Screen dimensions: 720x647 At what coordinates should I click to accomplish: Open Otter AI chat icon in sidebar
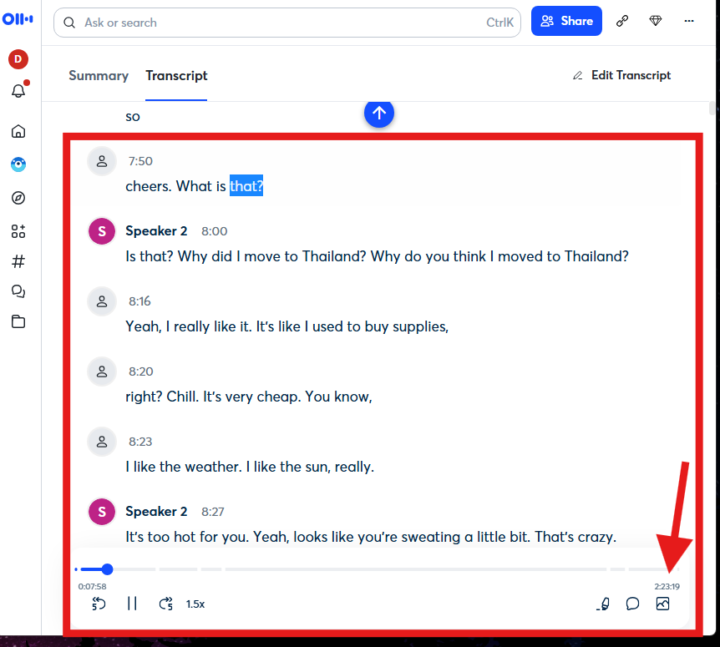(18, 164)
